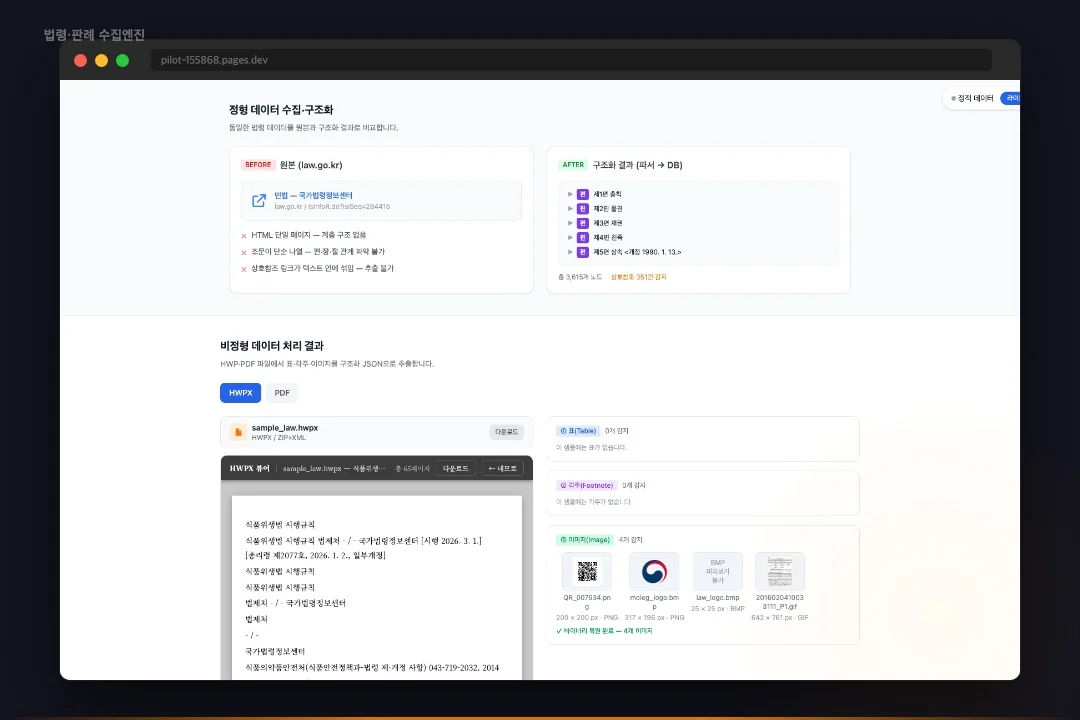This screenshot has height=720, width=1080.
Task: Open the 민법 — 국가법령정보센터 link
Action: point(313,196)
